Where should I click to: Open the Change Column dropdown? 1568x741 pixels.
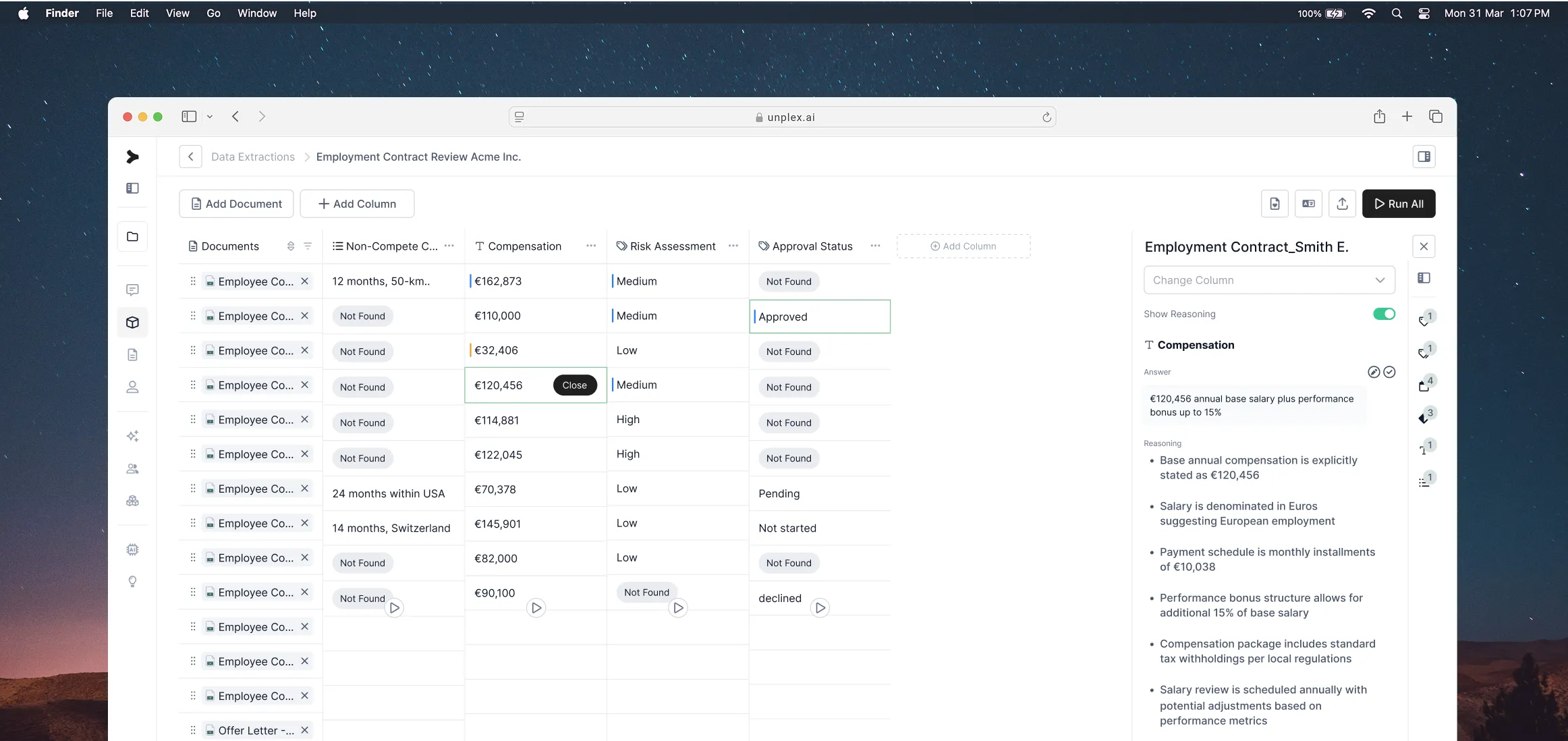pyautogui.click(x=1269, y=280)
